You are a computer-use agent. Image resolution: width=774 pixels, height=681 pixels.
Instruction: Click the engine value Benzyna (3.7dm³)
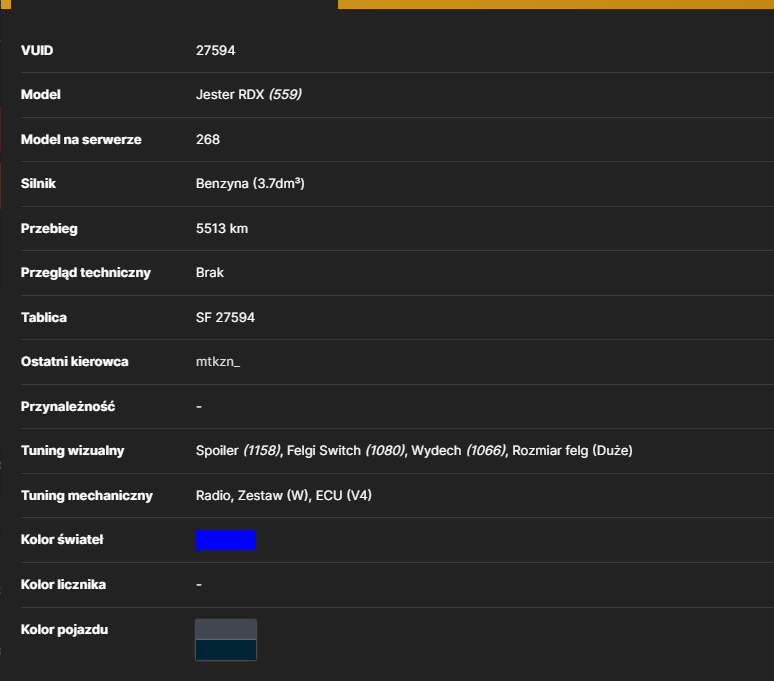(250, 184)
